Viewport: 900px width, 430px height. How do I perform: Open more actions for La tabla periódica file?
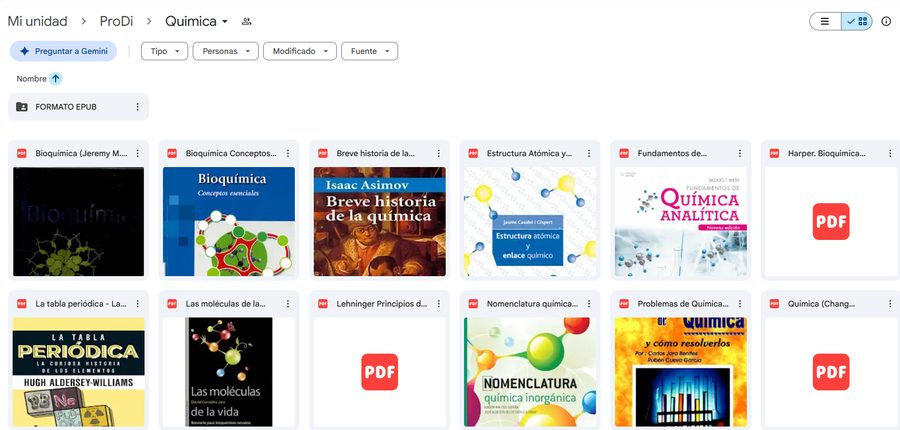(x=137, y=304)
